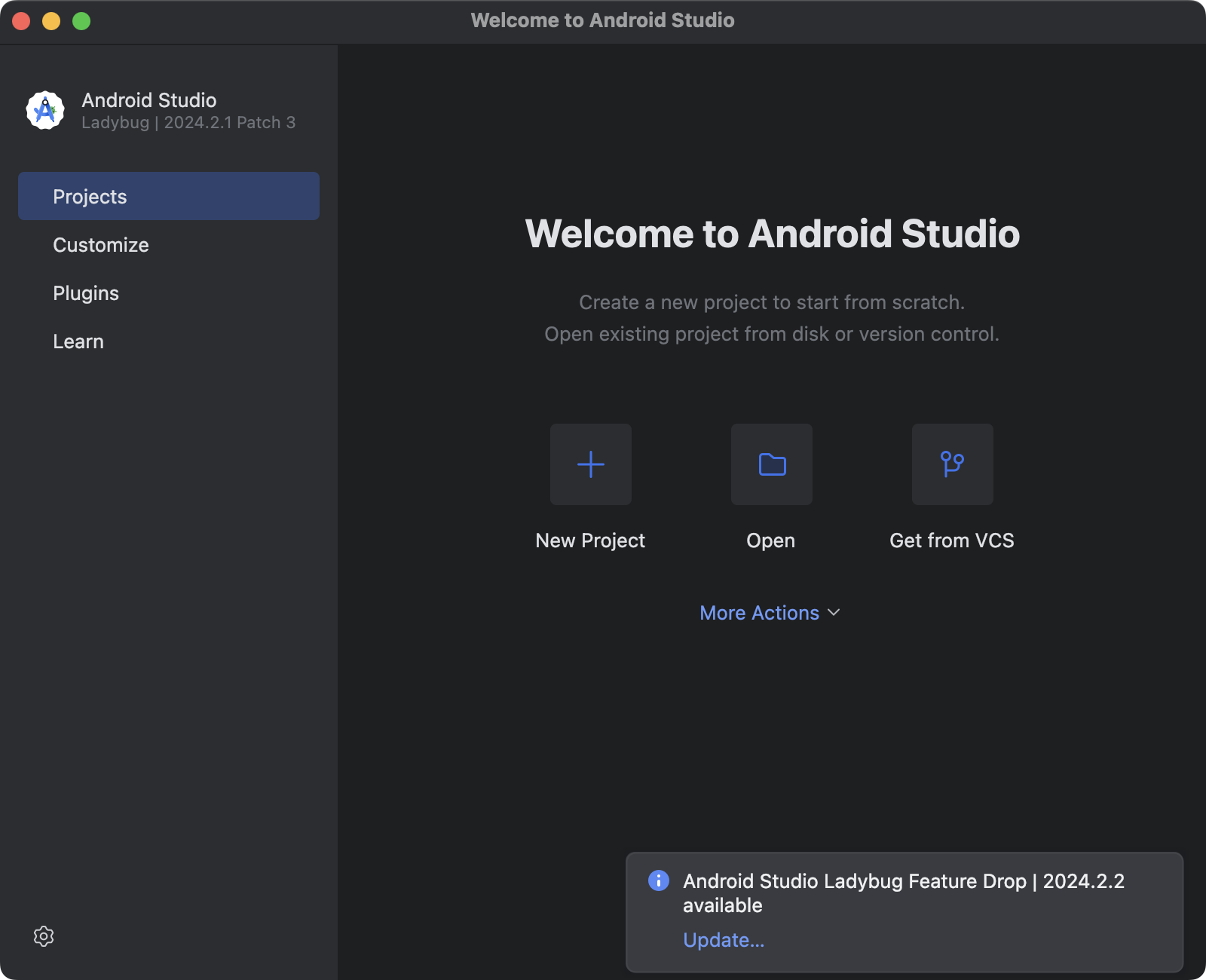
Task: Expand the More Actions dropdown
Action: click(759, 613)
